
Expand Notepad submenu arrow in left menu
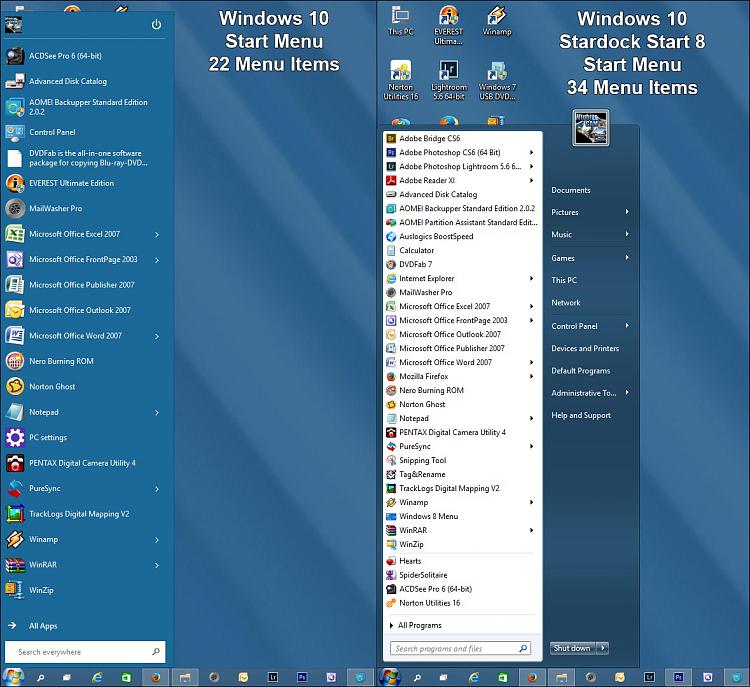tap(157, 412)
